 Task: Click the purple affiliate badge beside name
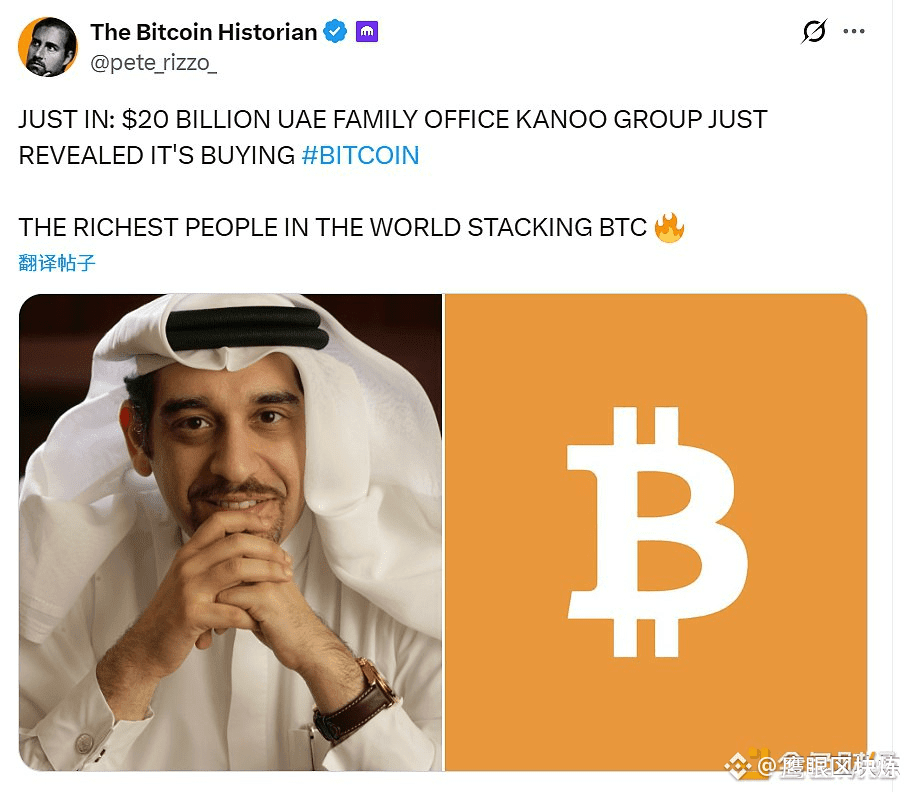pyautogui.click(x=366, y=32)
